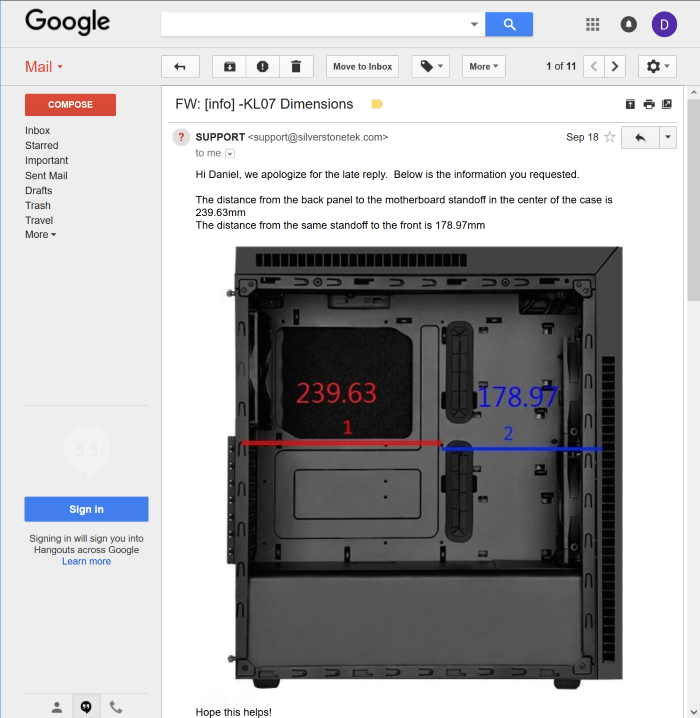The width and height of the screenshot is (700, 718).
Task: Delete the email using the trash icon
Action: [296, 67]
